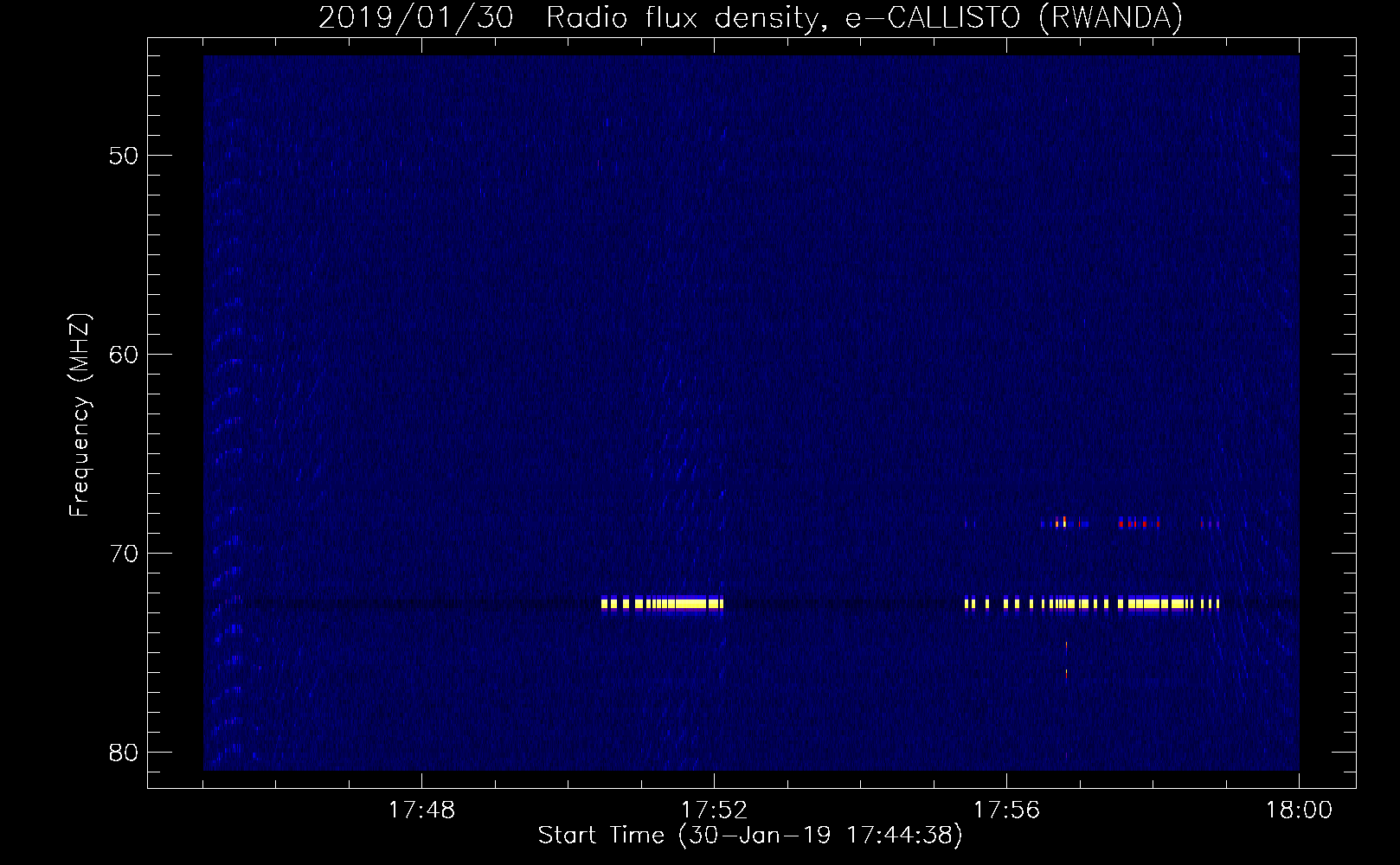Click the plot title "Radio flux density, e-CALLISTO (RWANDA)"
Screen dimensions: 1400x865
(864, 17)
